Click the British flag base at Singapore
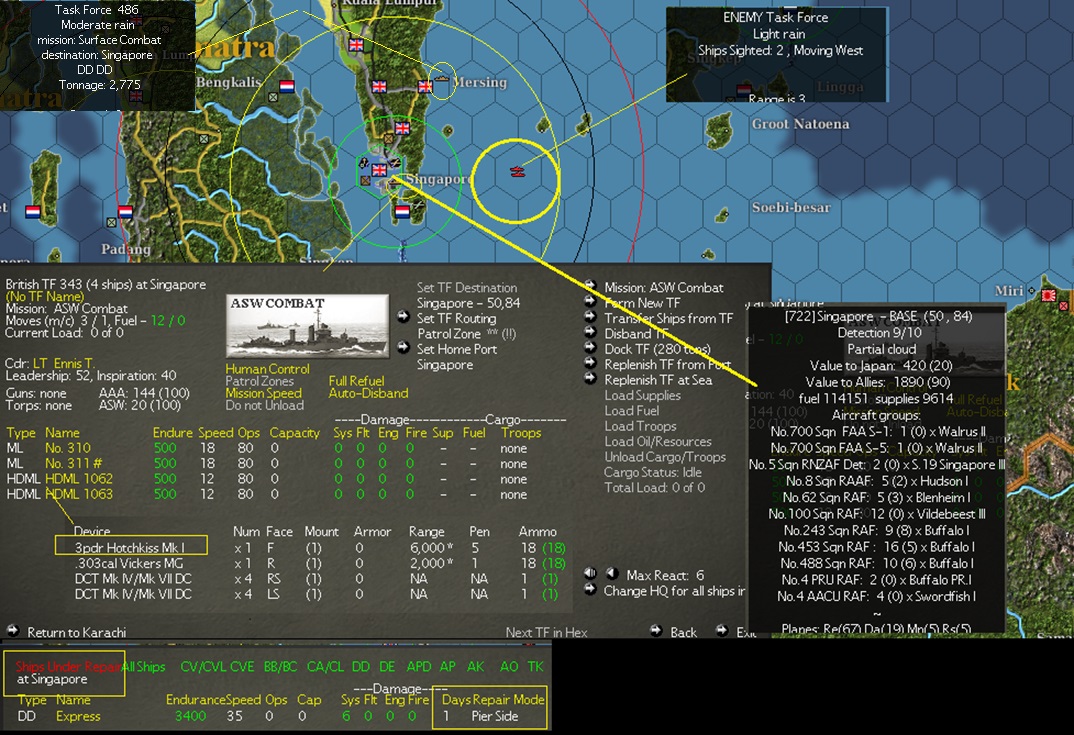Image resolution: width=1074 pixels, height=735 pixels. (x=379, y=169)
